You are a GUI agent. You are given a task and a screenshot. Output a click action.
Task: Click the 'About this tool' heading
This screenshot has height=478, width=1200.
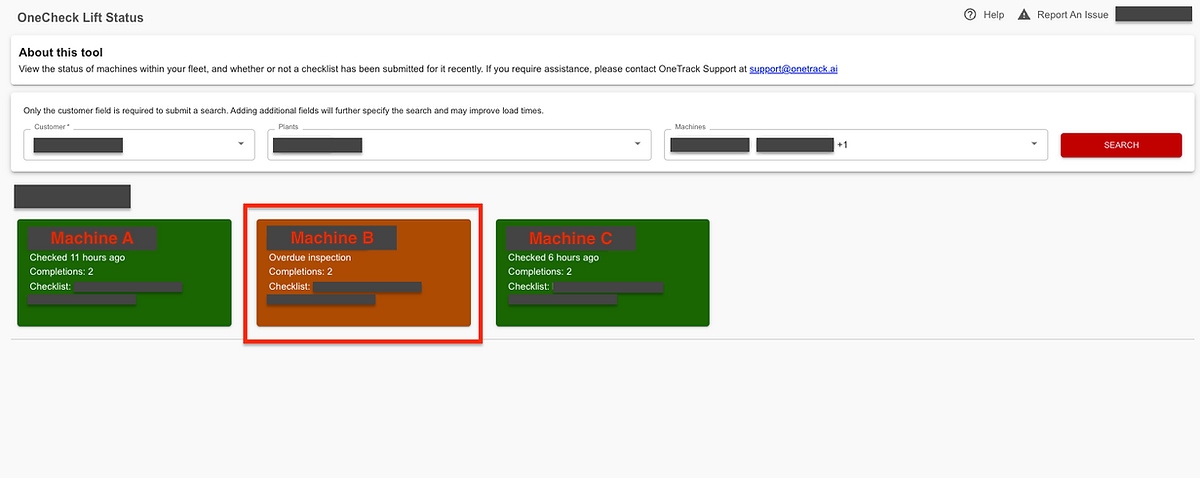tap(61, 52)
